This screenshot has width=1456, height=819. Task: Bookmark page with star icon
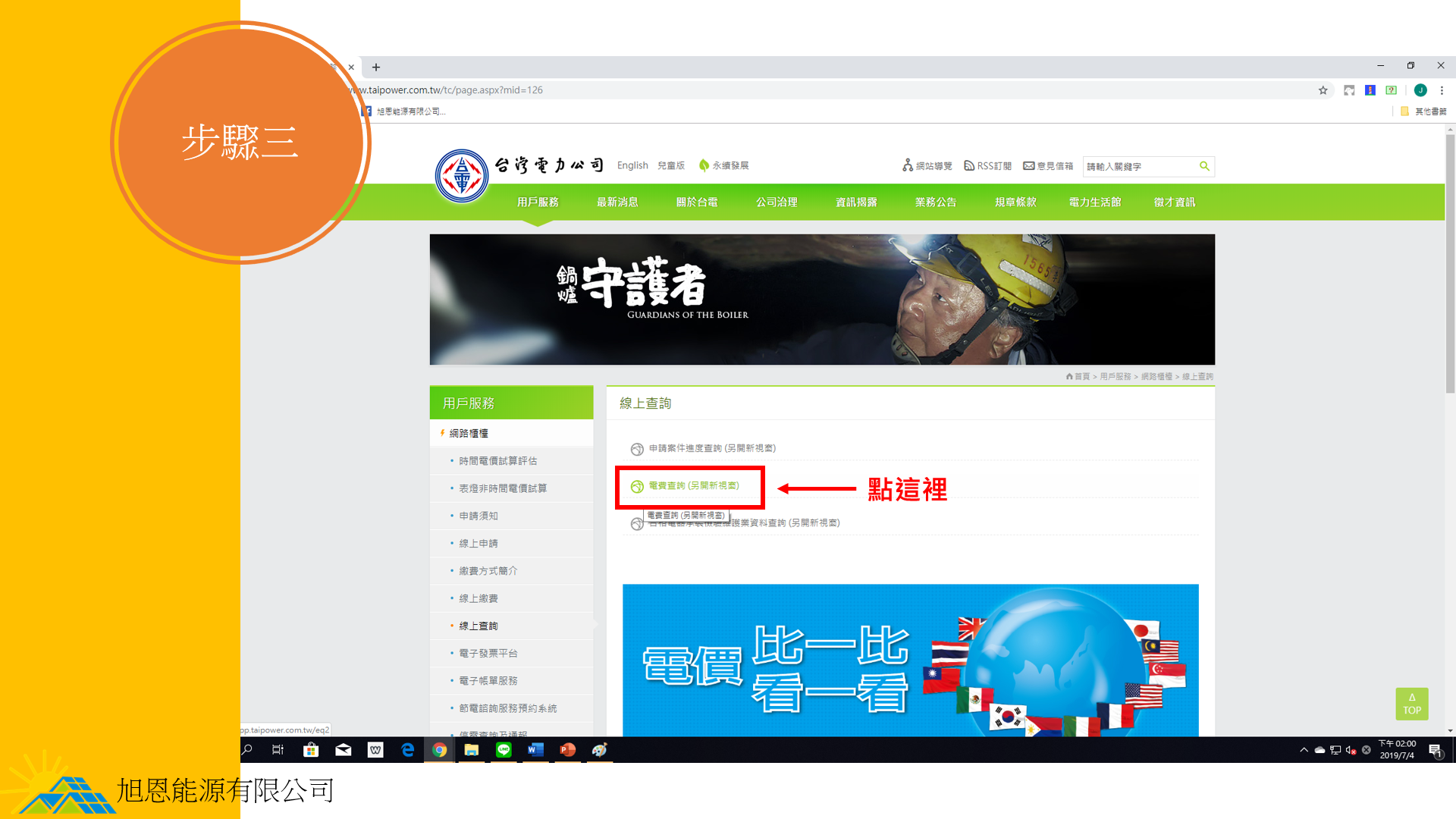1323,90
